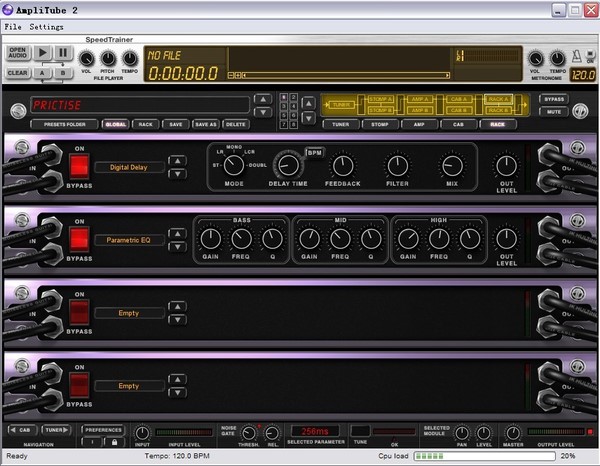Turn the DELAY TIME knob
The width and height of the screenshot is (600, 466).
[288, 165]
